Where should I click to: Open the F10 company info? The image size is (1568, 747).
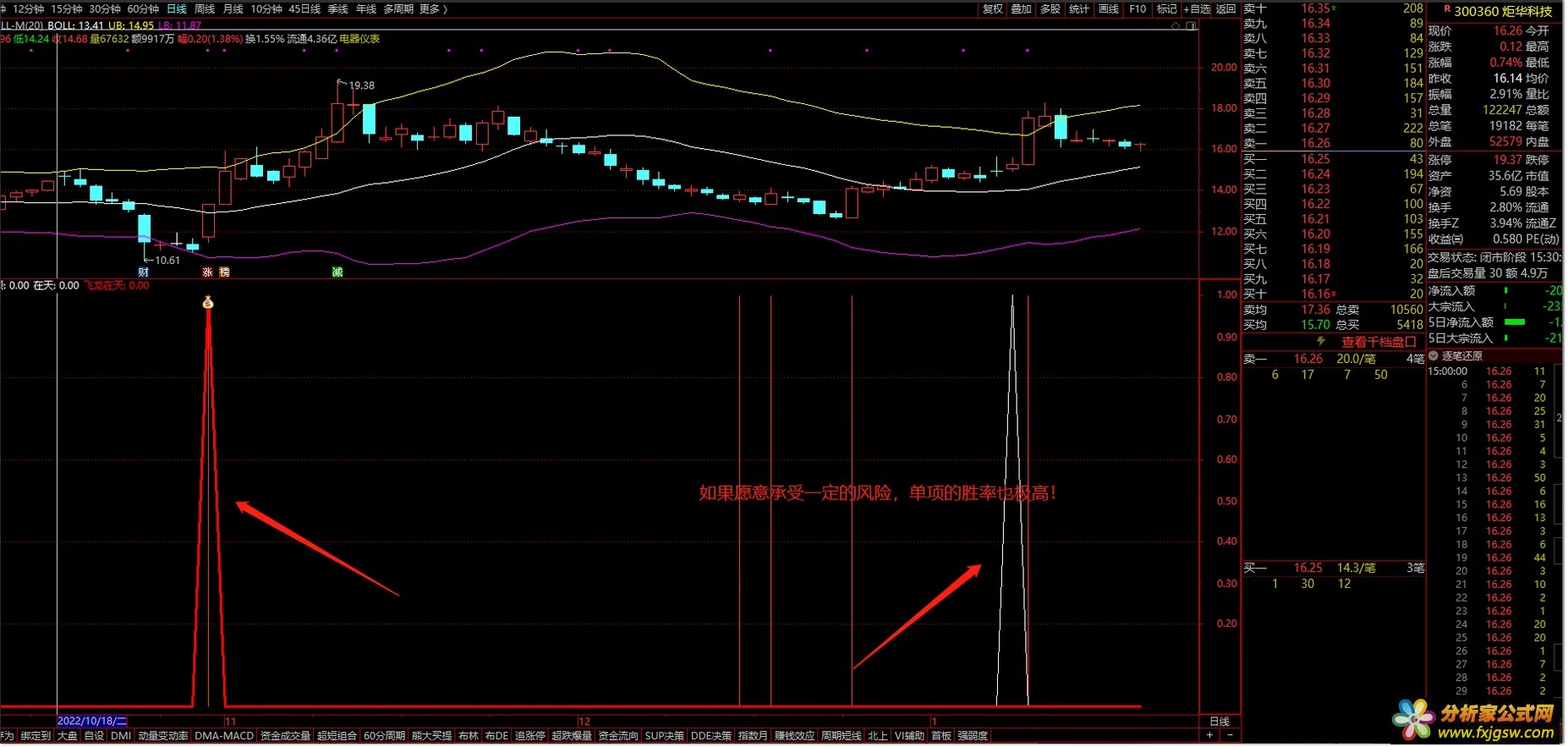pyautogui.click(x=1138, y=9)
